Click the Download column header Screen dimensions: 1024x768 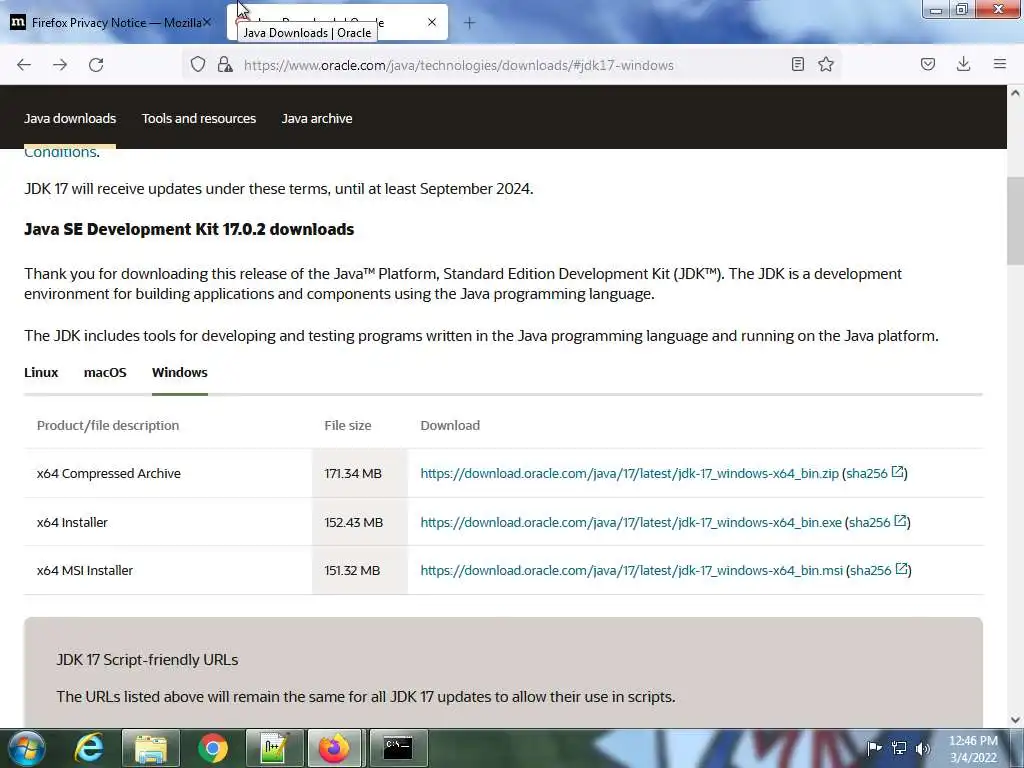click(x=450, y=425)
